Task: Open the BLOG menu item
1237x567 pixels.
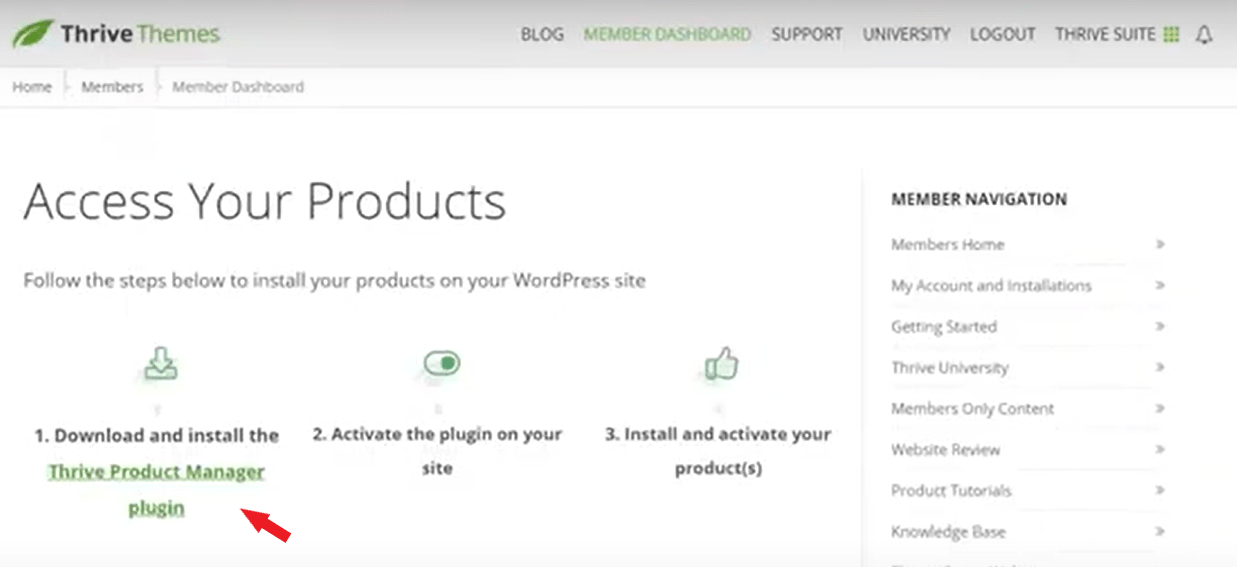Action: [x=542, y=34]
